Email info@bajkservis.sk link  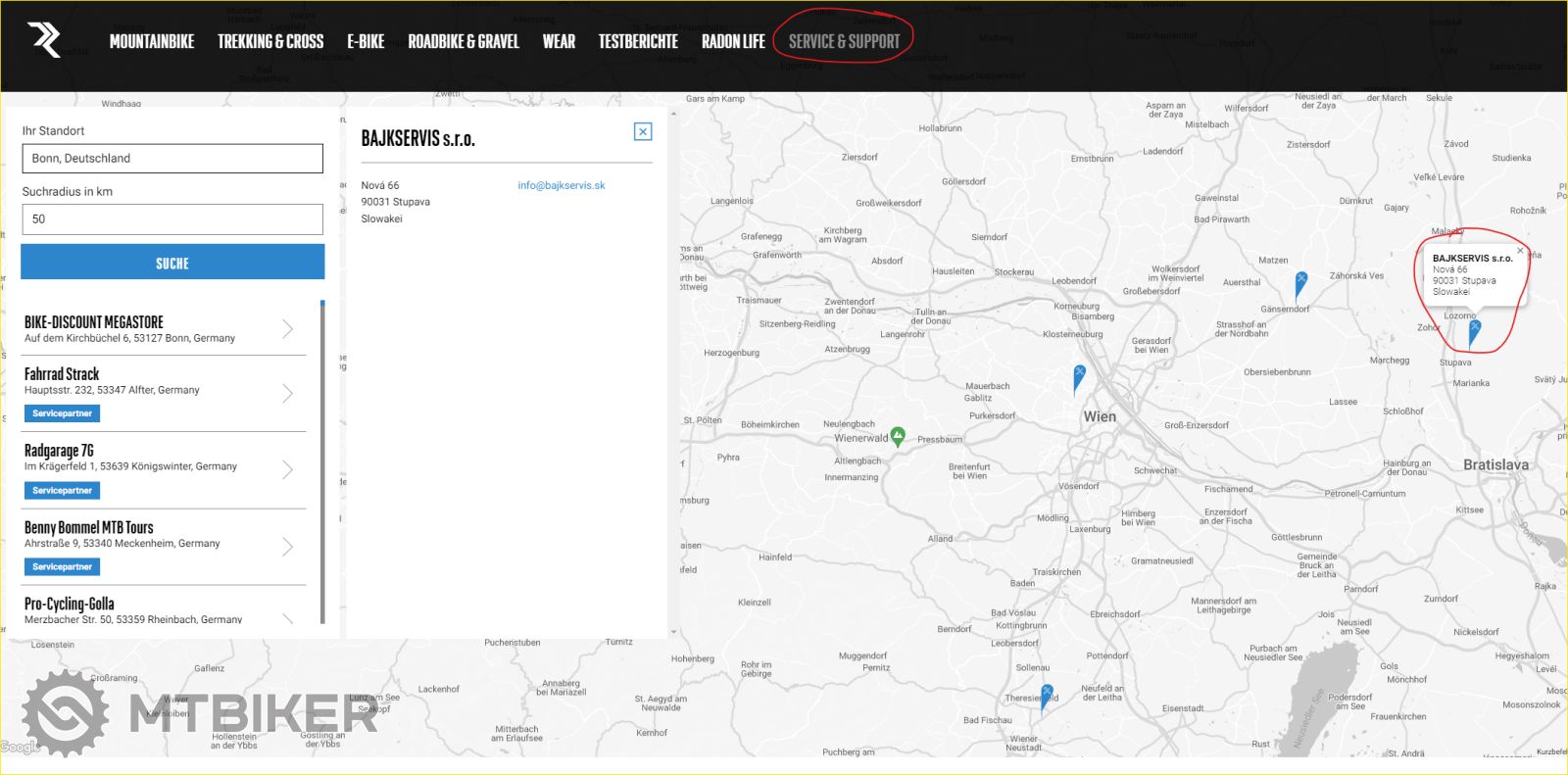click(562, 185)
